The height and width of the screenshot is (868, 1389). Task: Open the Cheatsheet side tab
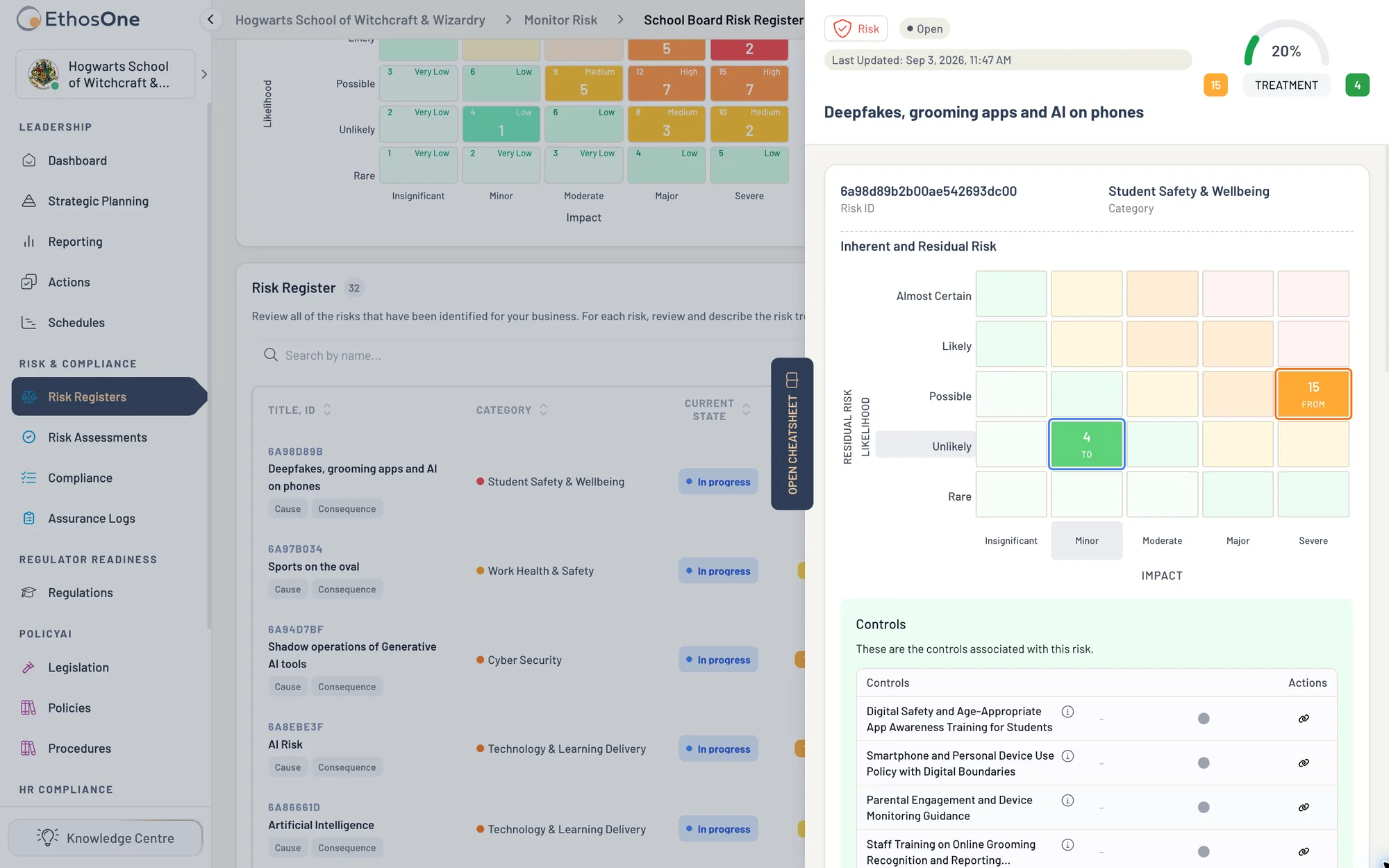[x=792, y=434]
